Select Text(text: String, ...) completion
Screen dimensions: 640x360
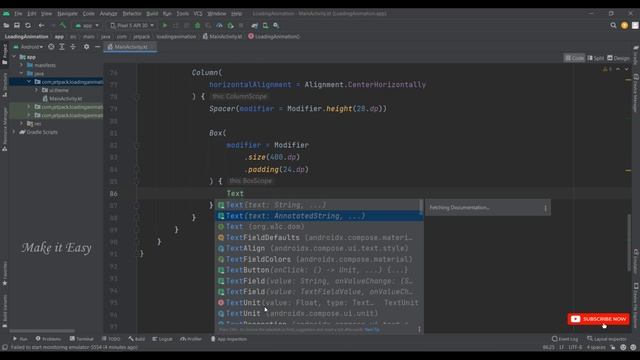point(318,205)
